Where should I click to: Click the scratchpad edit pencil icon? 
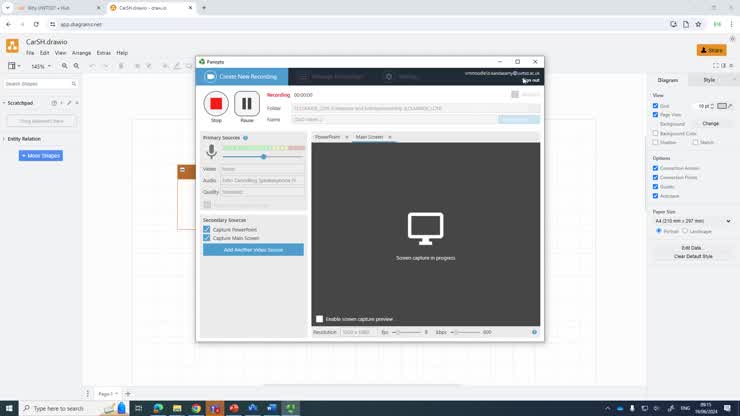point(69,102)
